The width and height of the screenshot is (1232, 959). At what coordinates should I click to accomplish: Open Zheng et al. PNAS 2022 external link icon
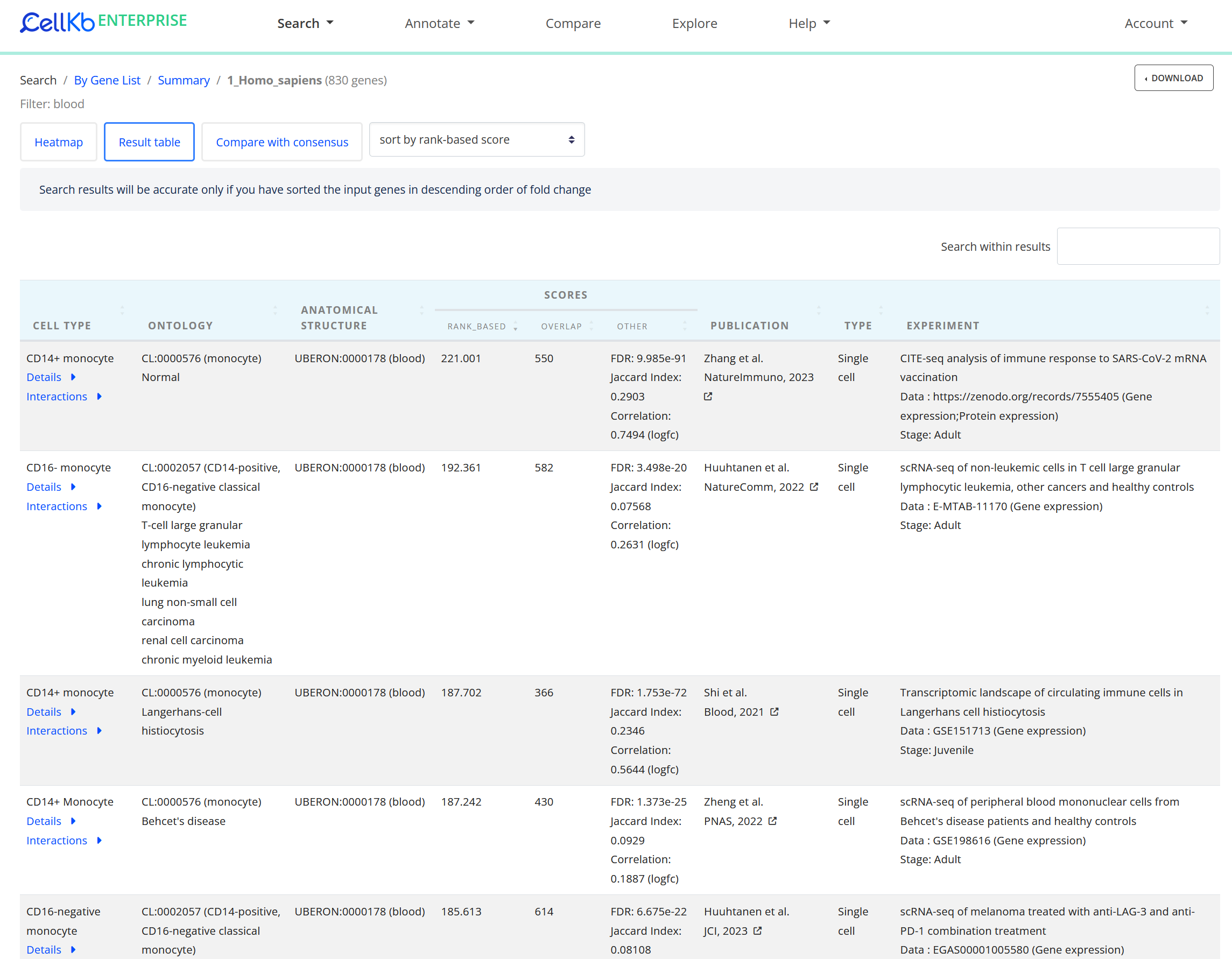click(773, 821)
